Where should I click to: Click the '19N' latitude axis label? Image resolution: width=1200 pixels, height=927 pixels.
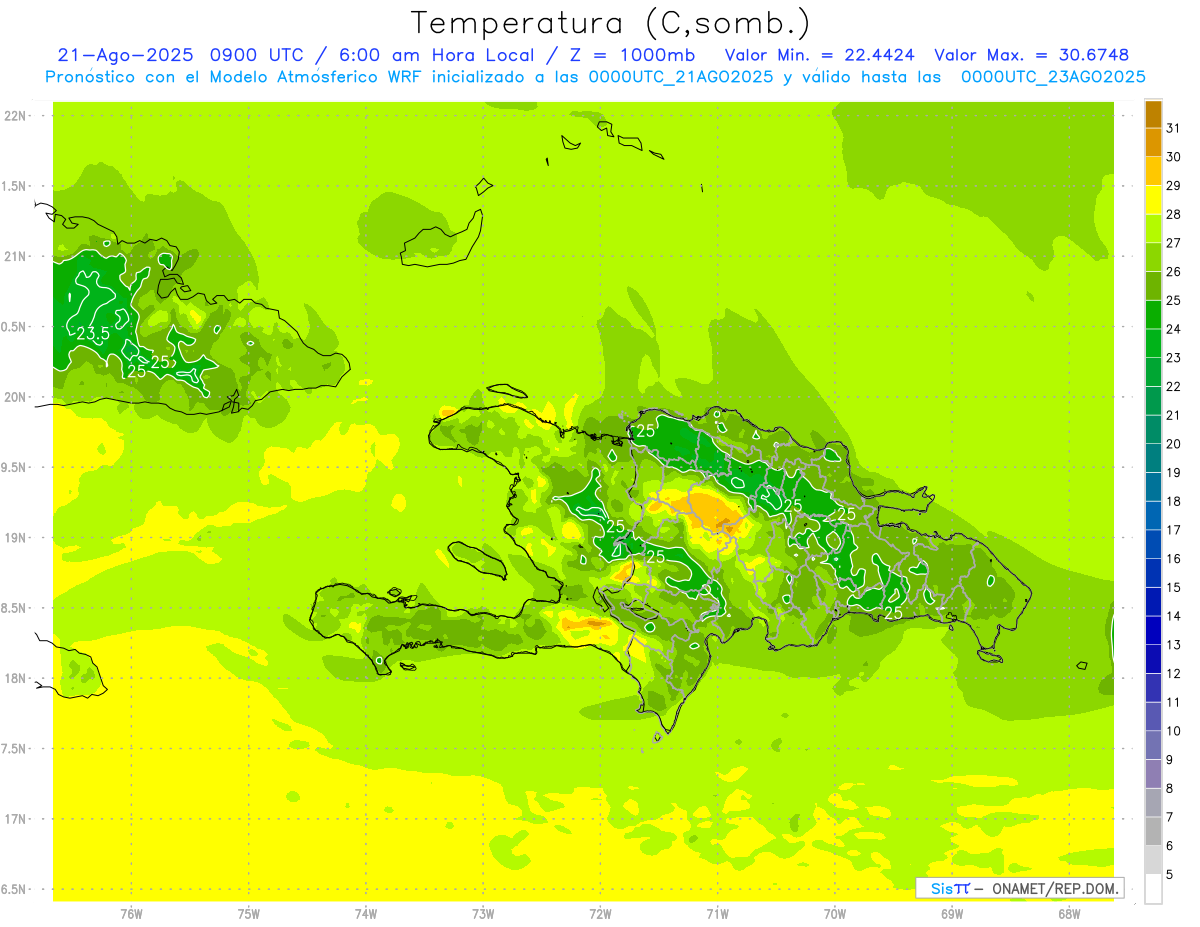point(17,538)
